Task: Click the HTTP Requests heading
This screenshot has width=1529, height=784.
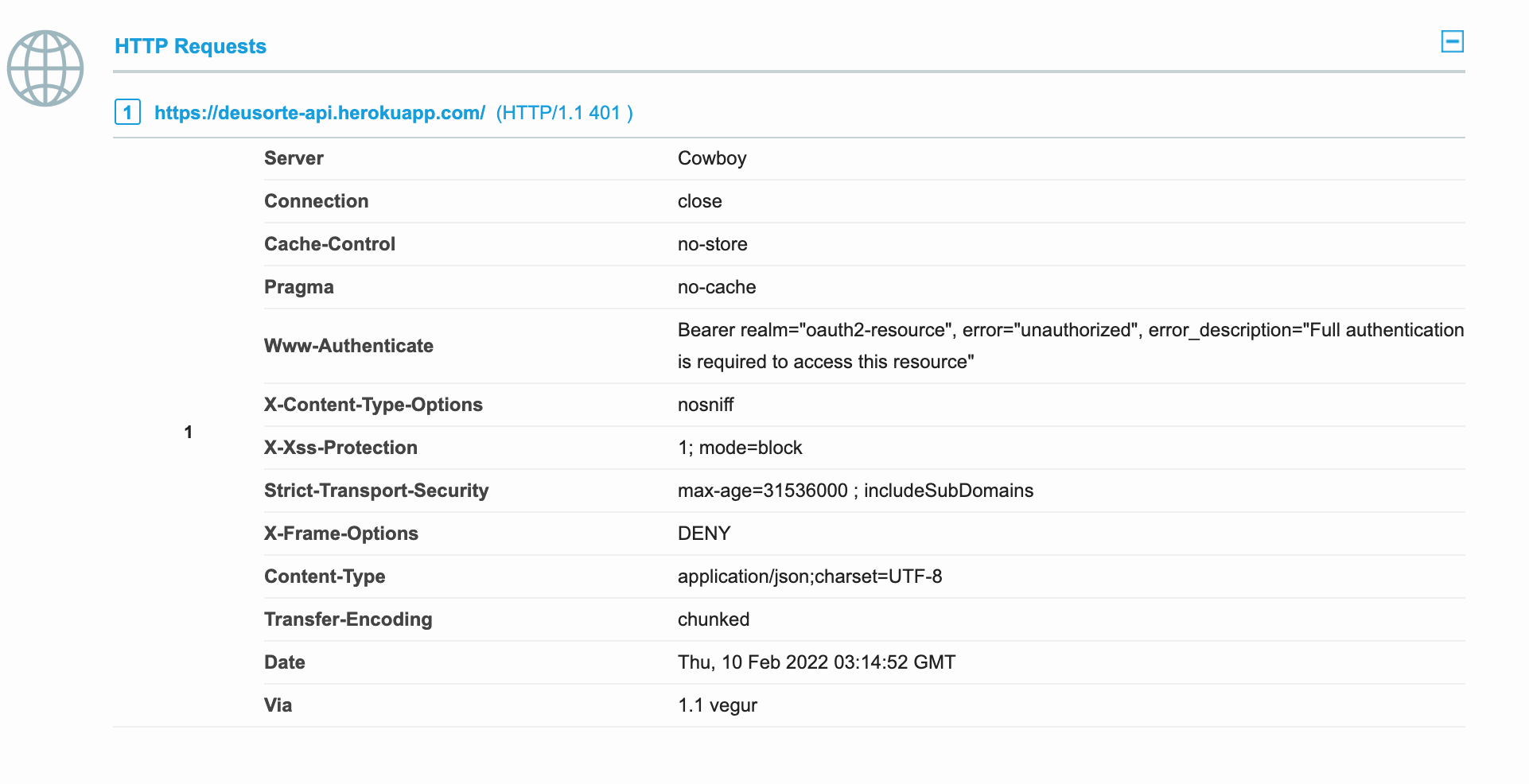Action: 190,46
